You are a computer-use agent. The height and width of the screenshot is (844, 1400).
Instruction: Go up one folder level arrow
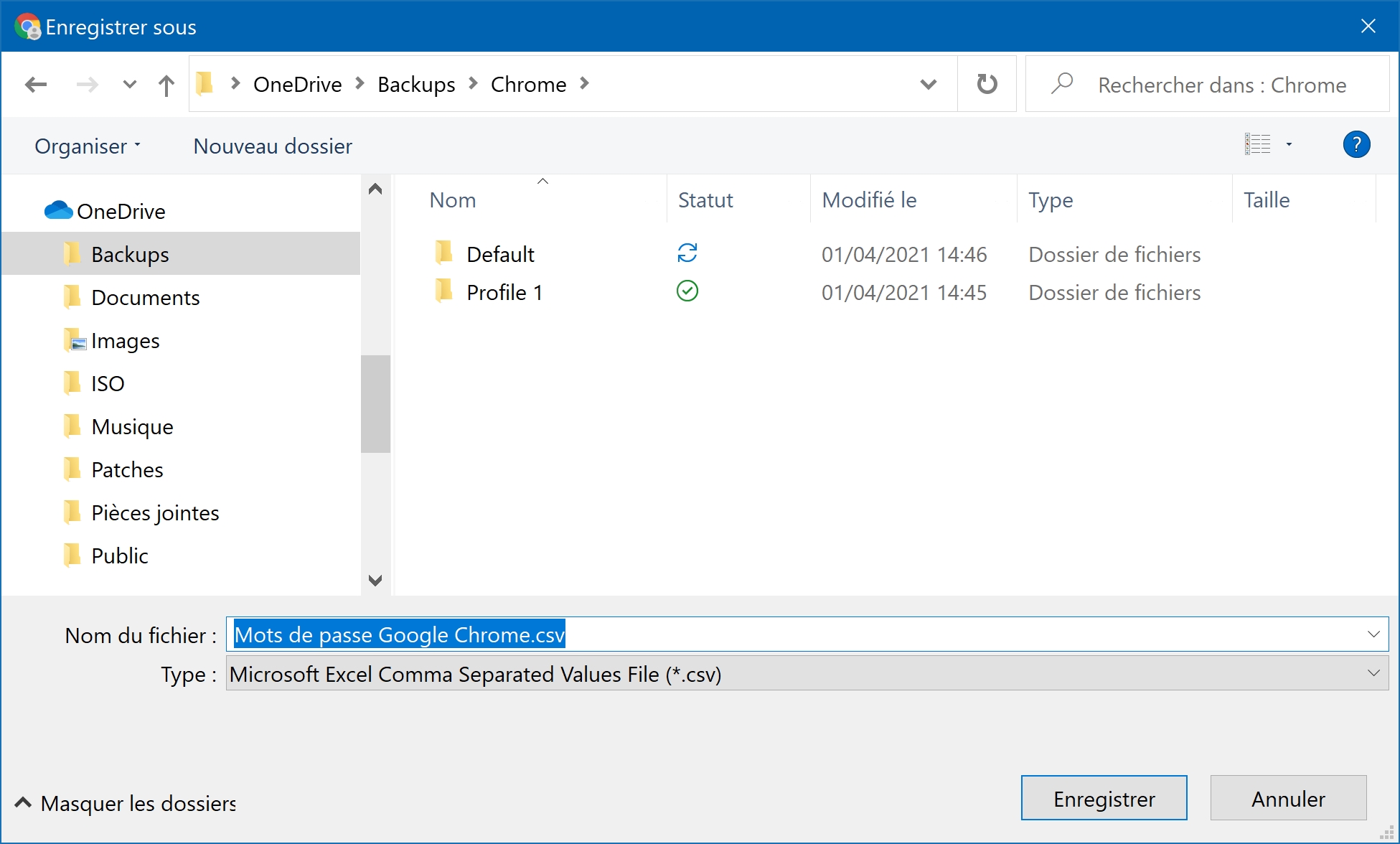coord(166,85)
